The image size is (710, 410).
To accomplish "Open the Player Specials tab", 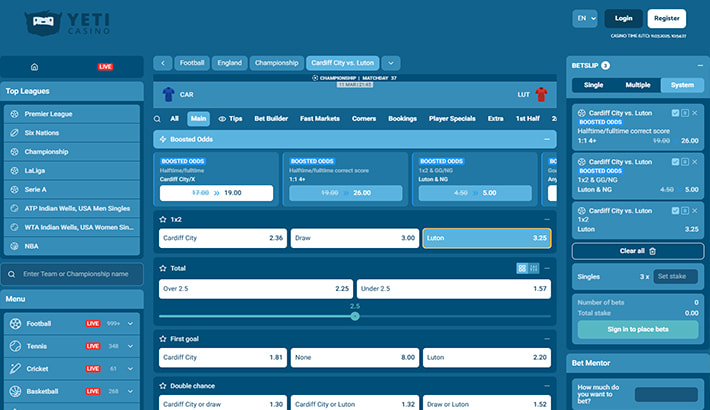I will pyautogui.click(x=452, y=119).
